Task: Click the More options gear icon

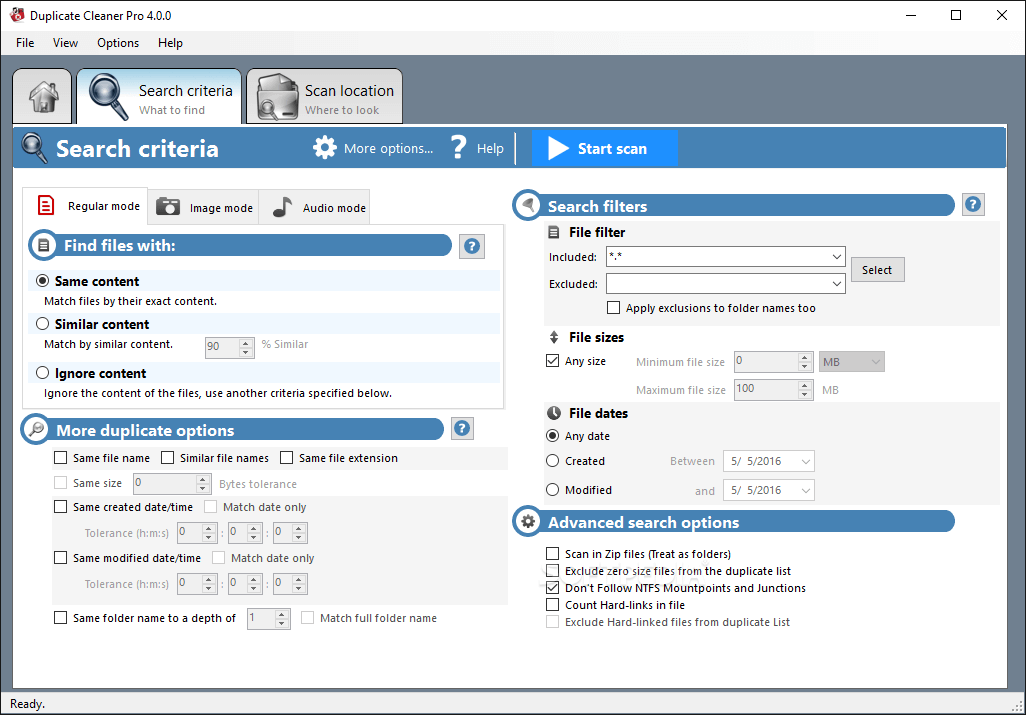Action: coord(325,148)
